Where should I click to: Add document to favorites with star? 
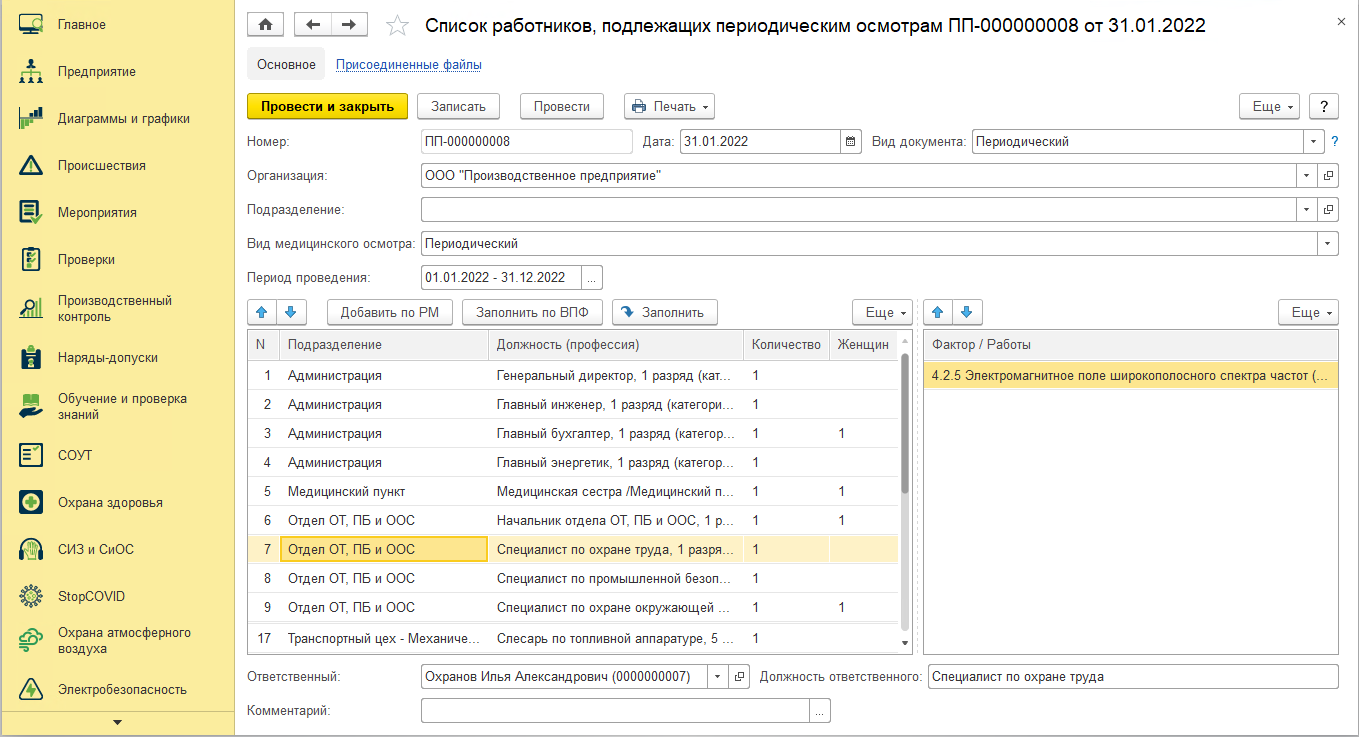point(397,26)
